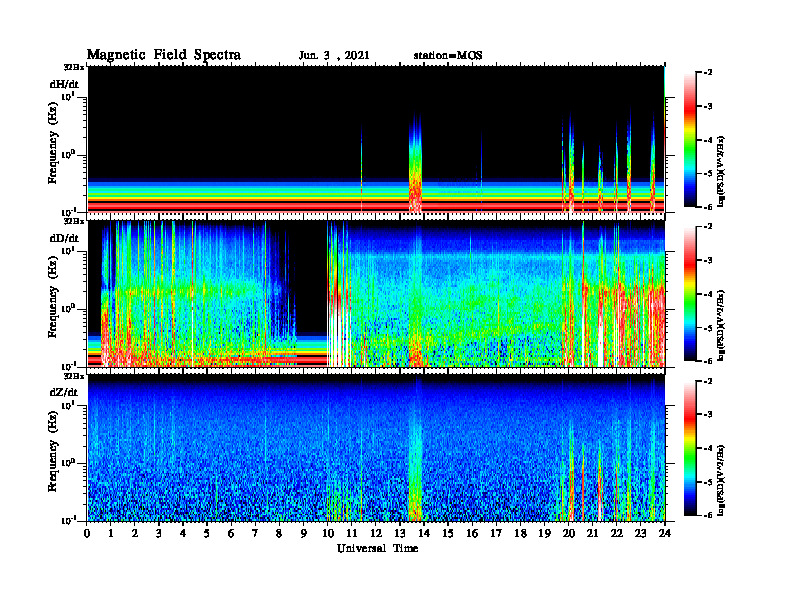Click the '-4' tick on dD/dt color scale
The image size is (792, 612).
tap(708, 294)
